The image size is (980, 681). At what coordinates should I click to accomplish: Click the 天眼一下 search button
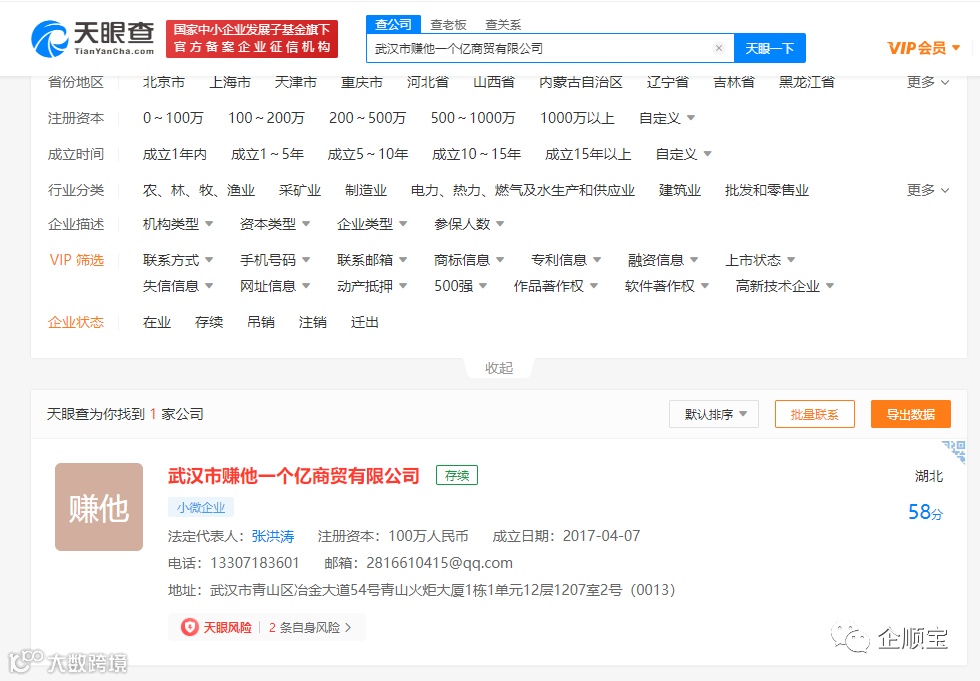[769, 48]
